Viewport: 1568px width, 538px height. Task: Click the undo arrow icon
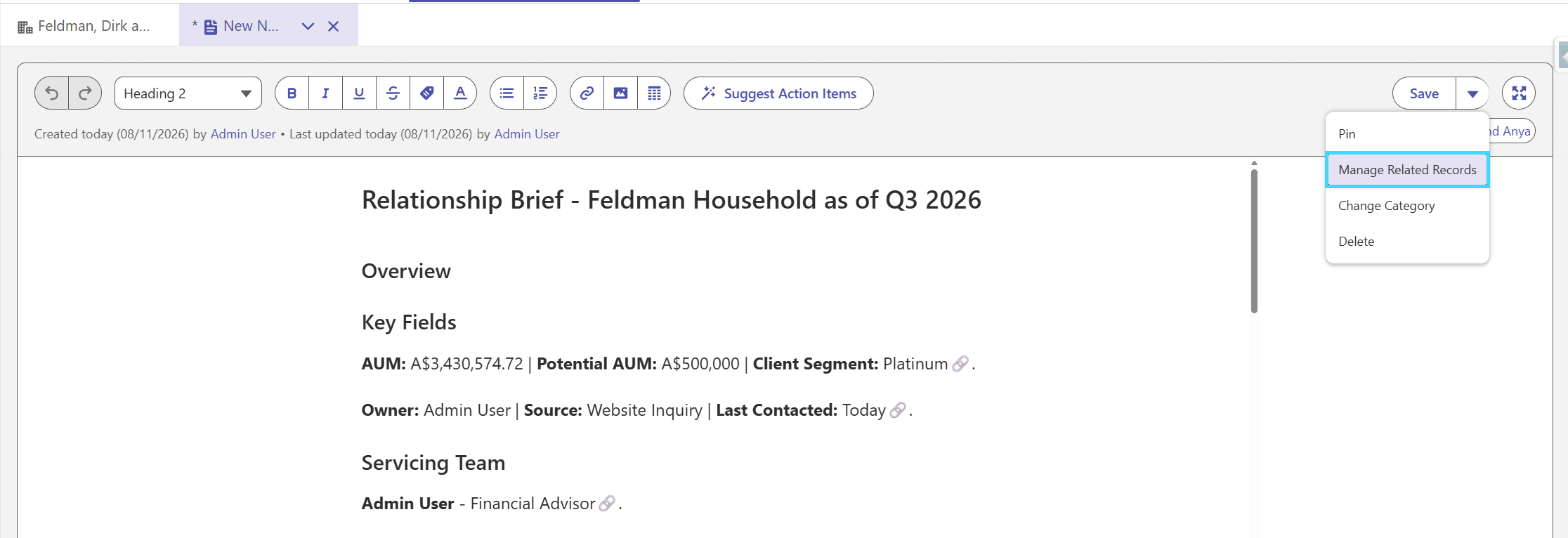[x=52, y=93]
